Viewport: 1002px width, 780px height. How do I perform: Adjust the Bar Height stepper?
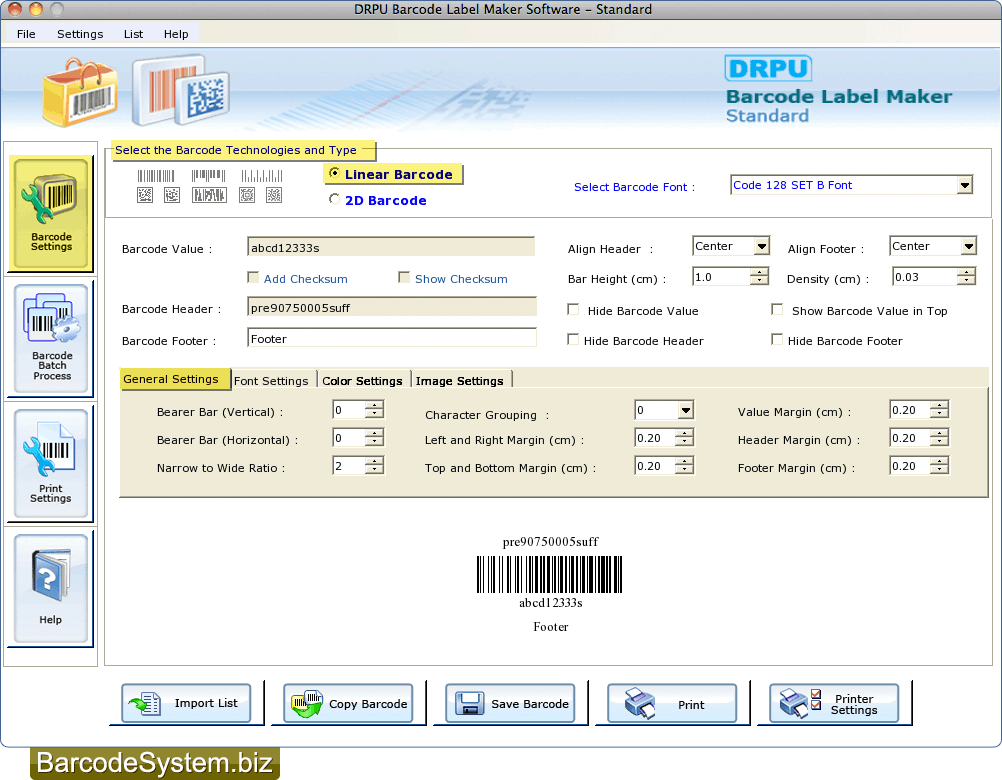[759, 277]
